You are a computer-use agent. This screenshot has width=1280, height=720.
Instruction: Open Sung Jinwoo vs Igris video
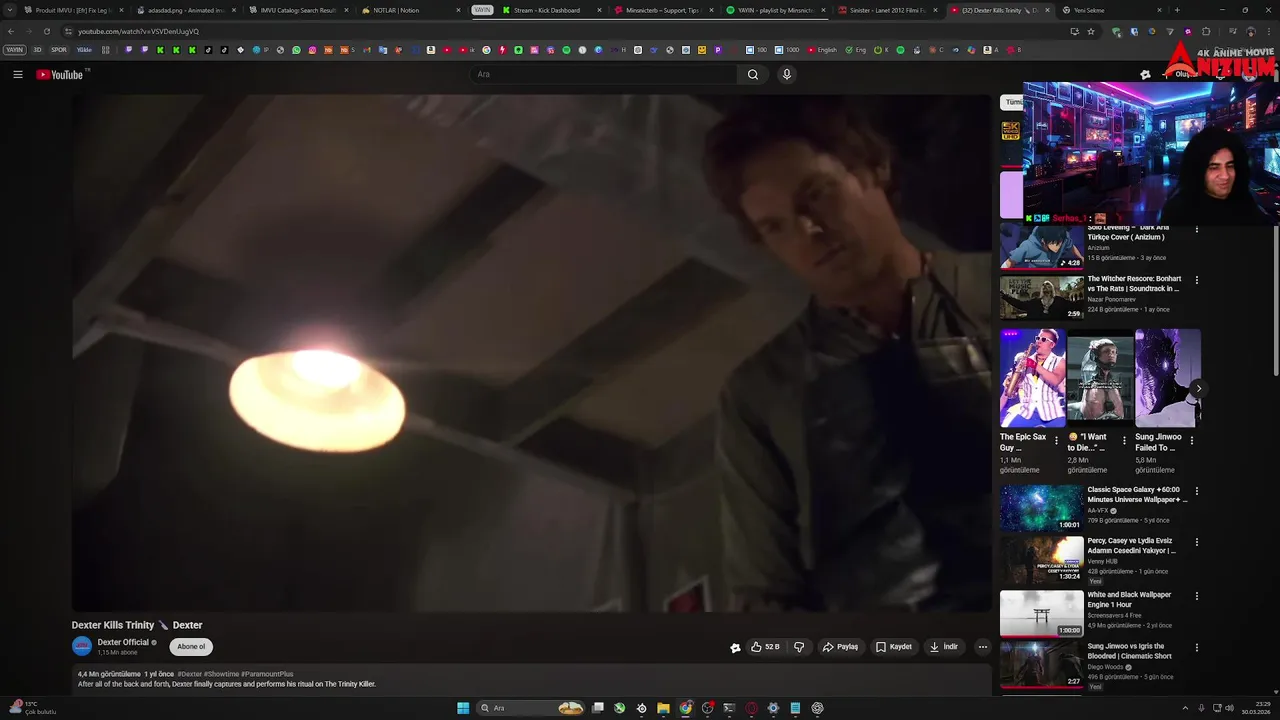point(1041,664)
